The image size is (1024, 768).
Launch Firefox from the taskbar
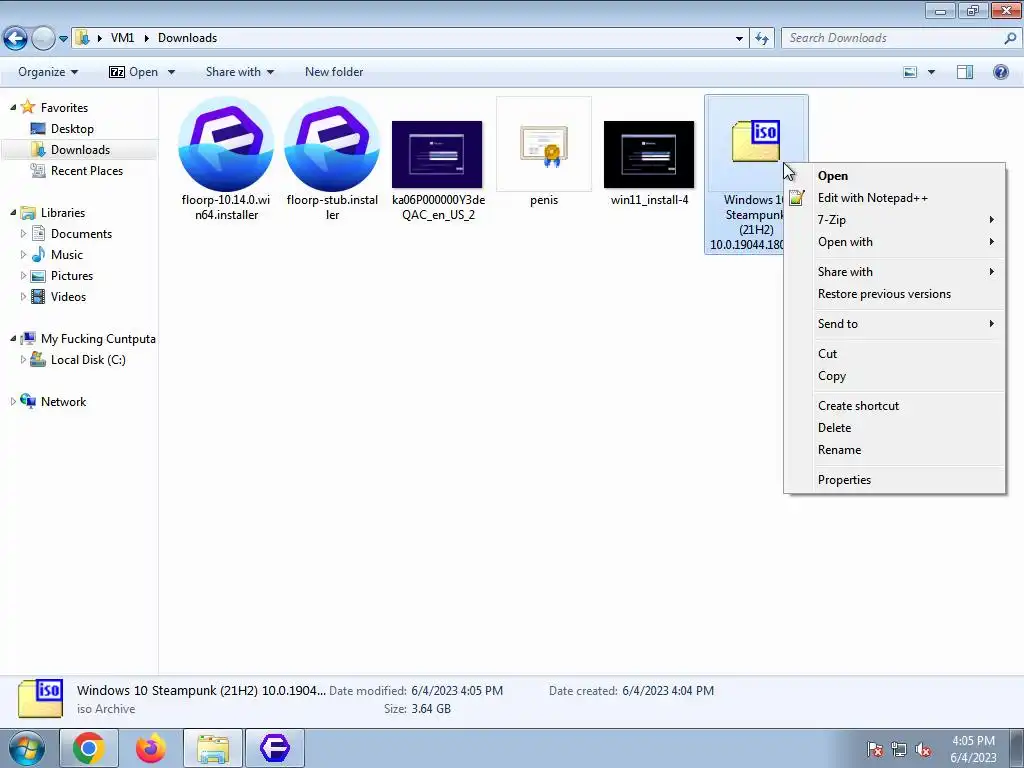click(x=151, y=748)
